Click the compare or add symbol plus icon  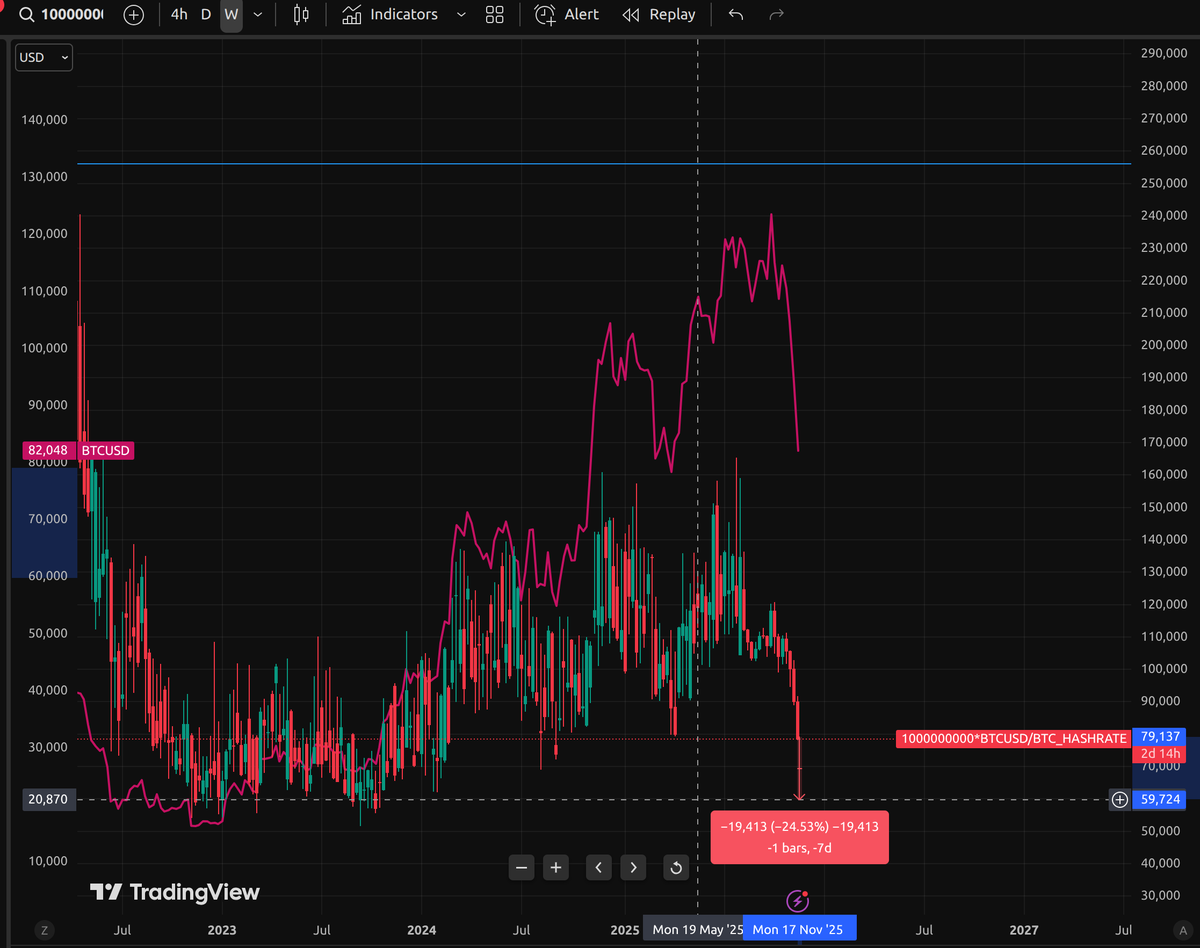coord(133,15)
